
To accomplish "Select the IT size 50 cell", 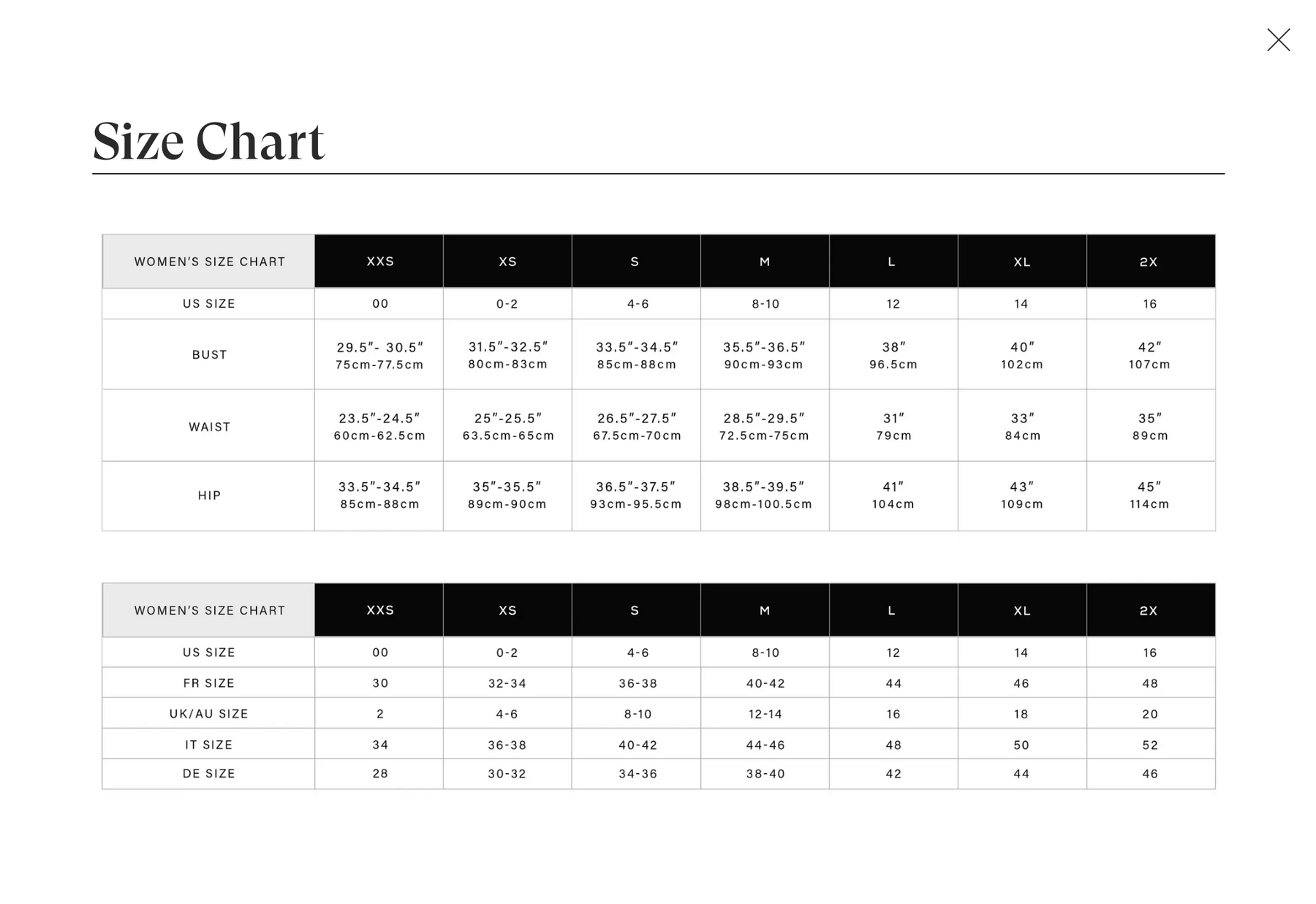I will 1021,745.
